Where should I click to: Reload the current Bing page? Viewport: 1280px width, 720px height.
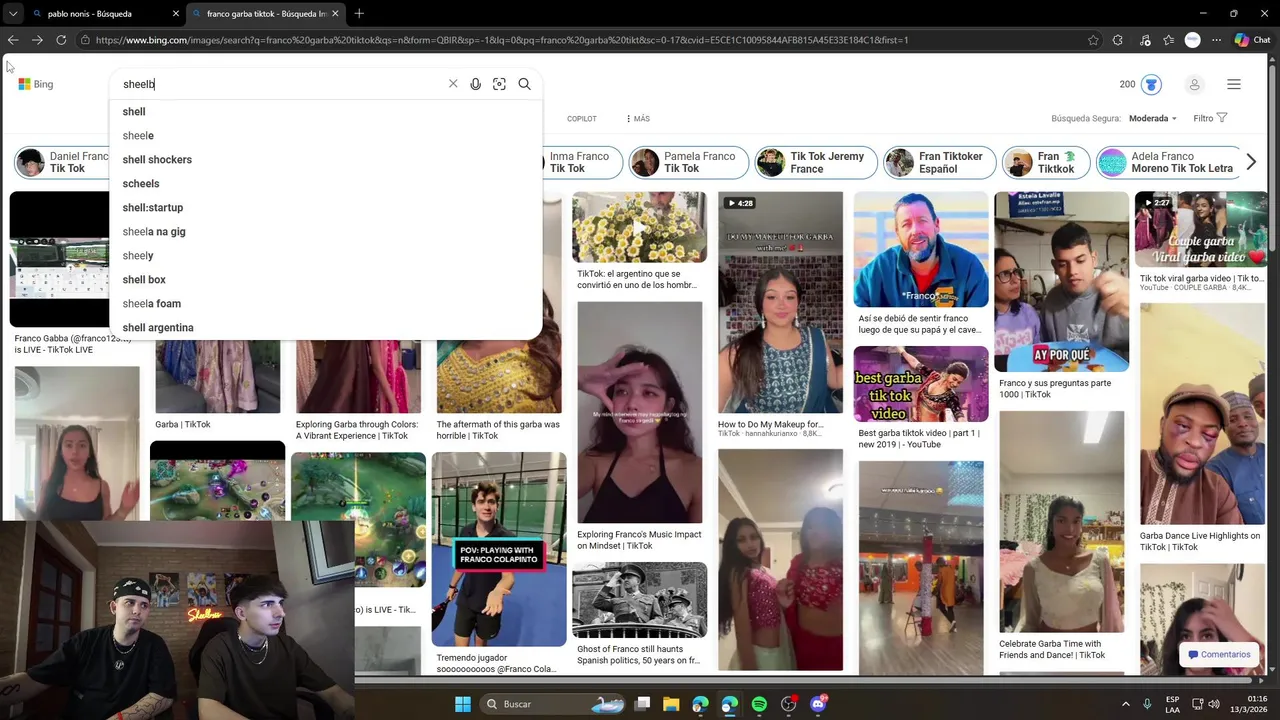tap(61, 40)
